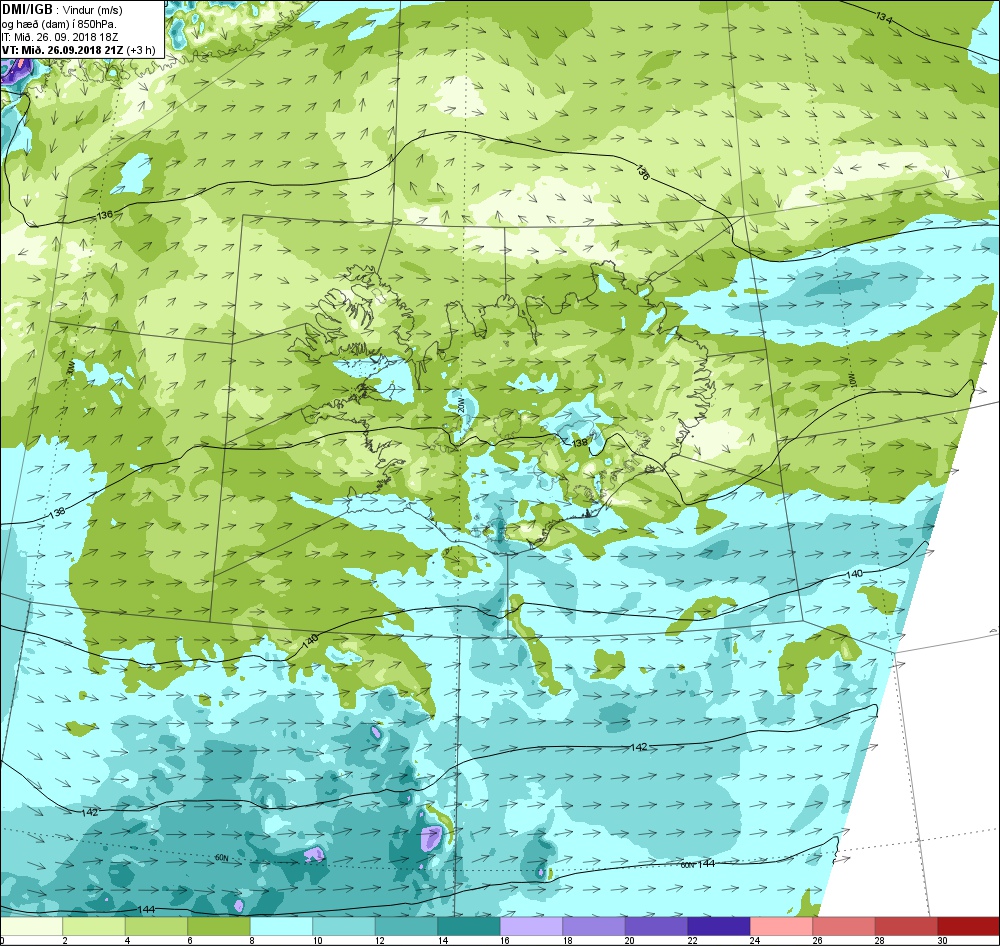Click the dark red above-30 m/s legend swatch
The image size is (1000, 946).
969,926
